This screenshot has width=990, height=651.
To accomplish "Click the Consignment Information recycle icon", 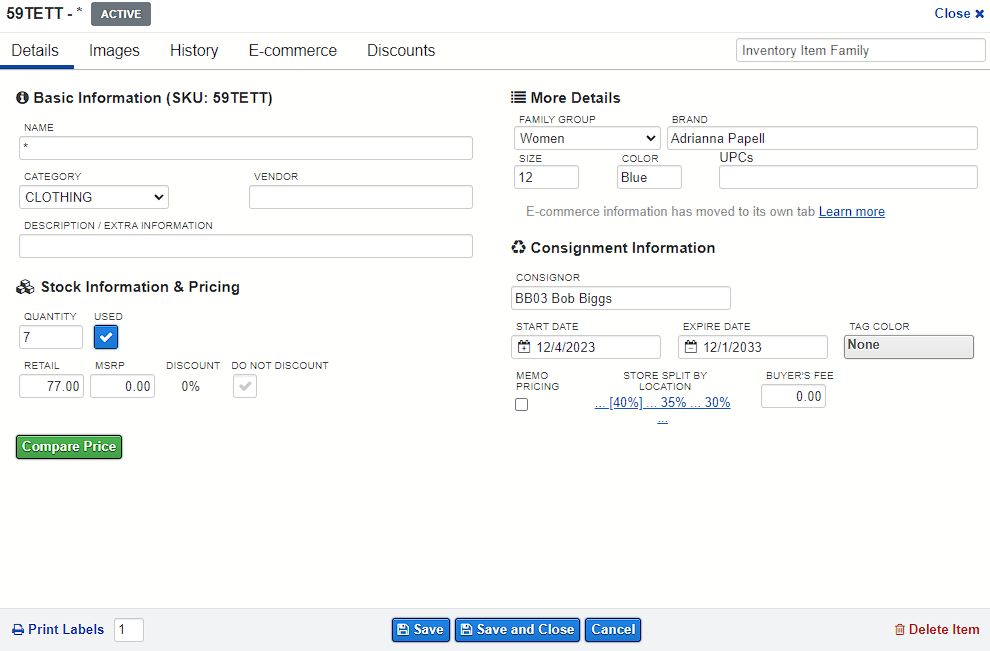I will coord(518,247).
